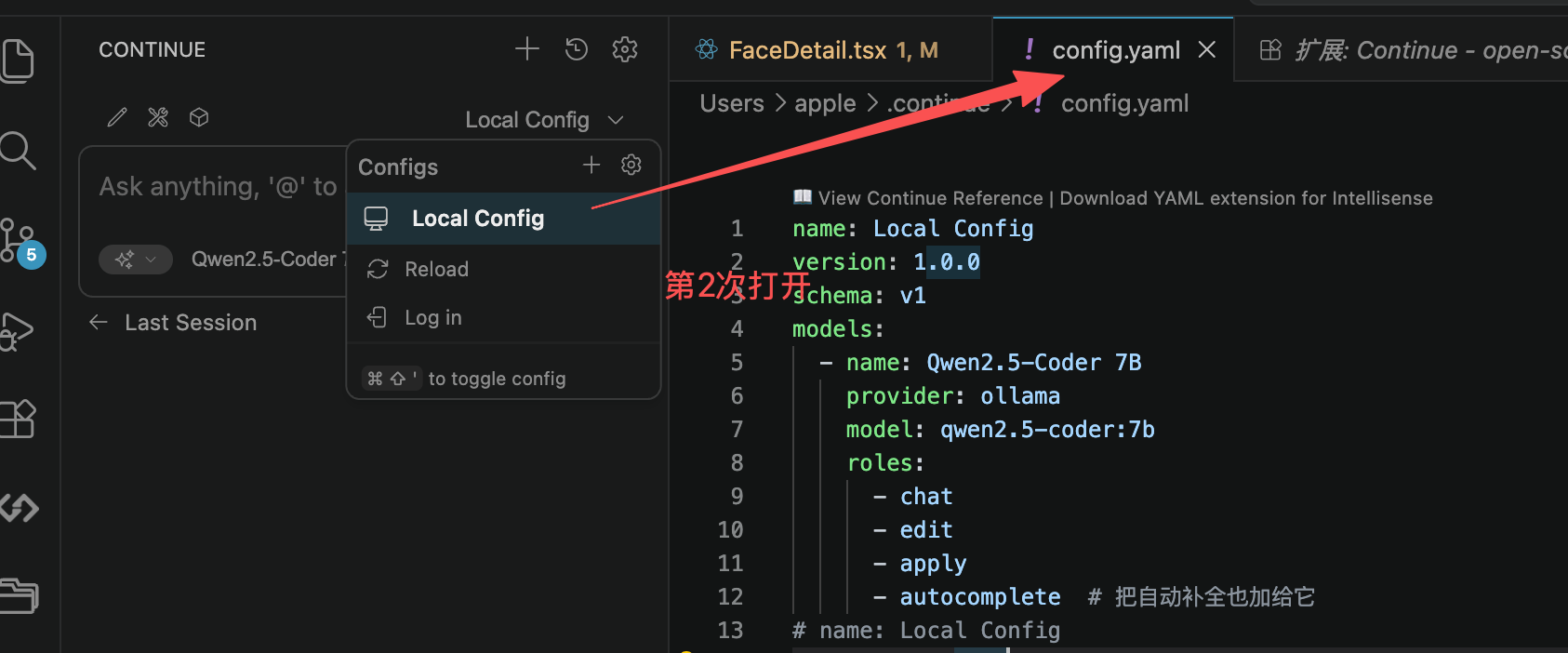Click 'name: Local Config' on line 1
This screenshot has width=1568, height=653.
[x=912, y=229]
